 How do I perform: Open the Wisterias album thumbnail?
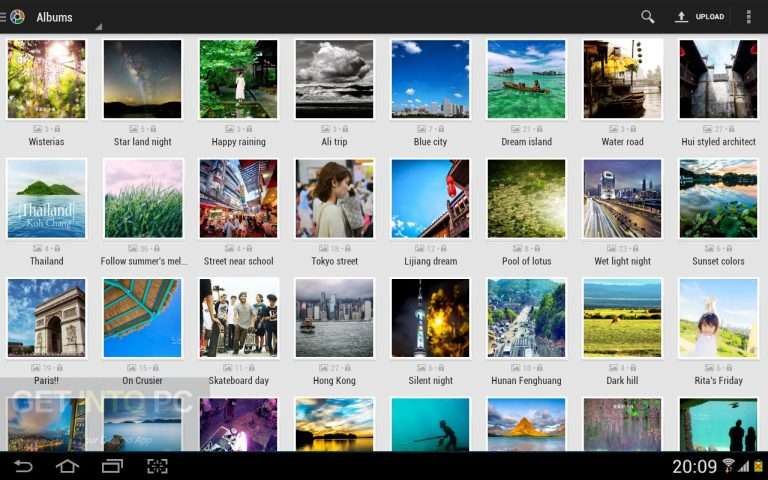coord(47,79)
